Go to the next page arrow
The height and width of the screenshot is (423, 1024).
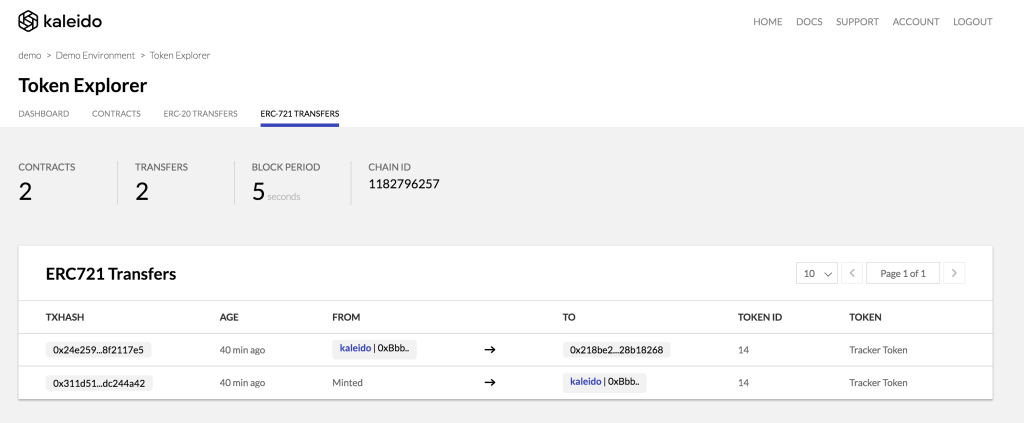tap(954, 274)
